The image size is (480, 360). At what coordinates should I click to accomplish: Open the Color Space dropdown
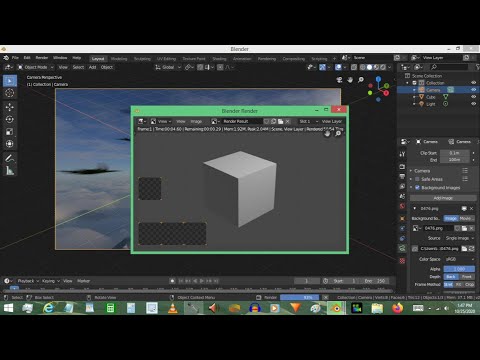460,259
